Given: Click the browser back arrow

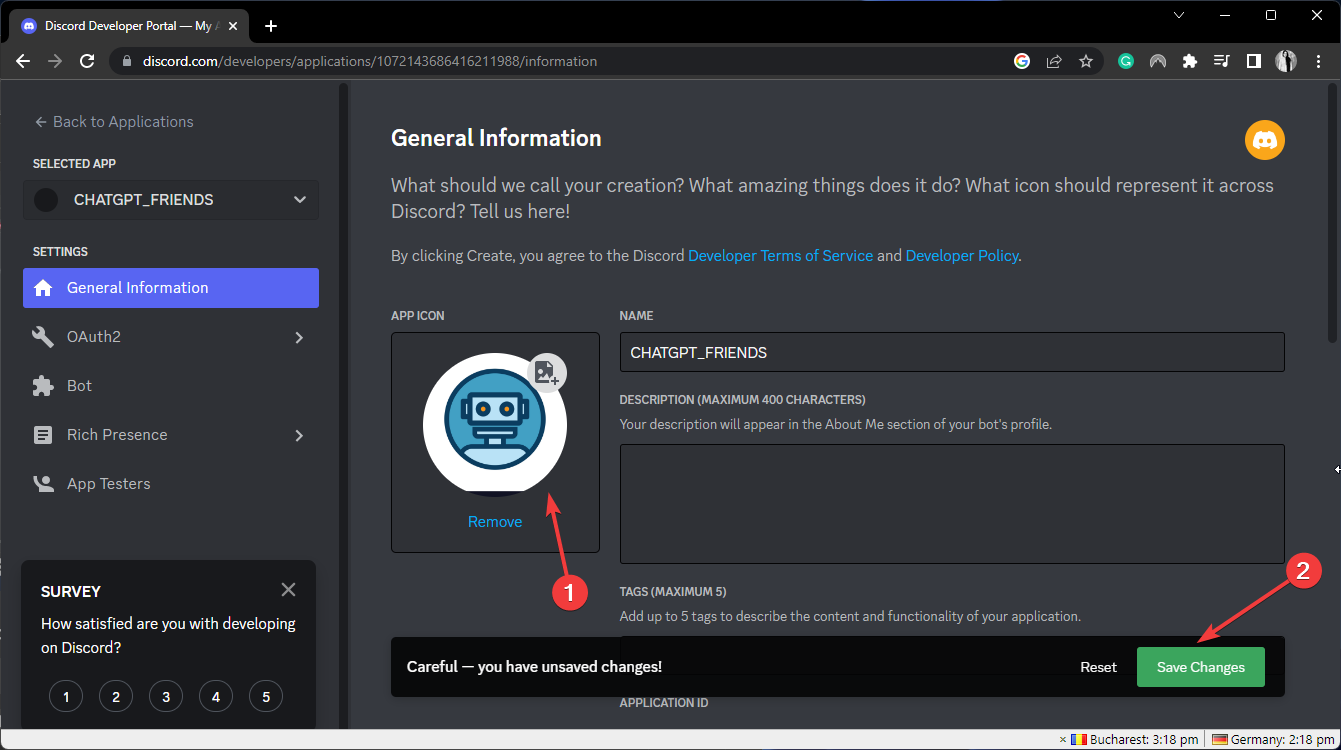Looking at the screenshot, I should pos(23,61).
